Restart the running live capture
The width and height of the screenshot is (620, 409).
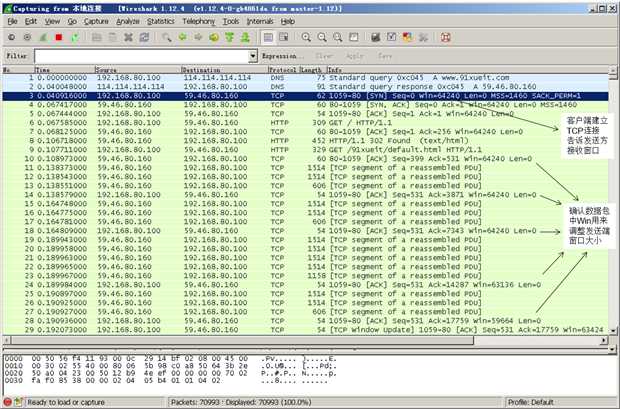[75, 38]
